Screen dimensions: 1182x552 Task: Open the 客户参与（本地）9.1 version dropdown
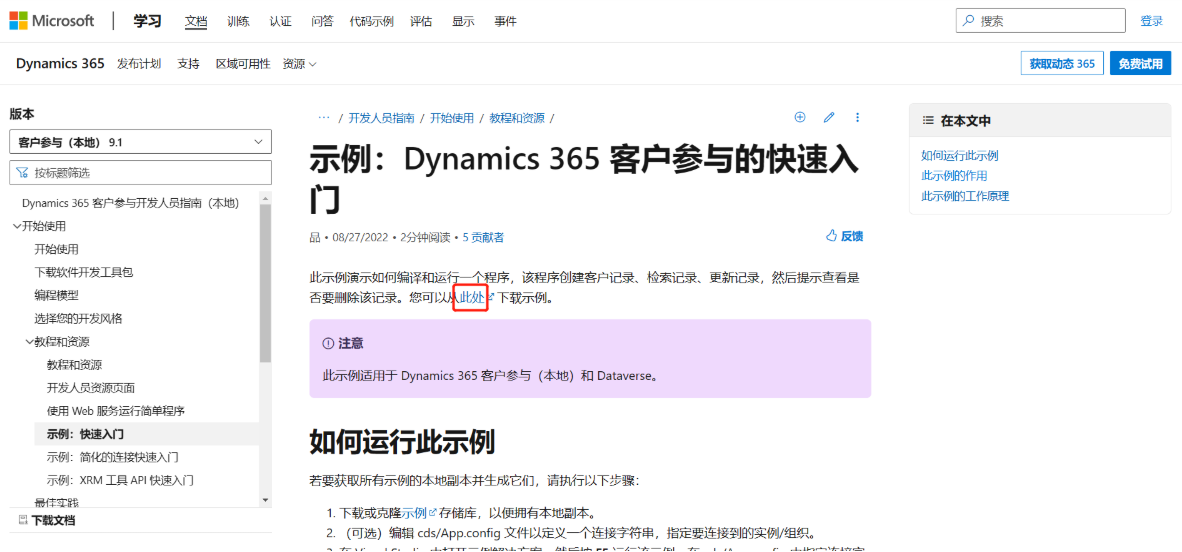coord(140,142)
